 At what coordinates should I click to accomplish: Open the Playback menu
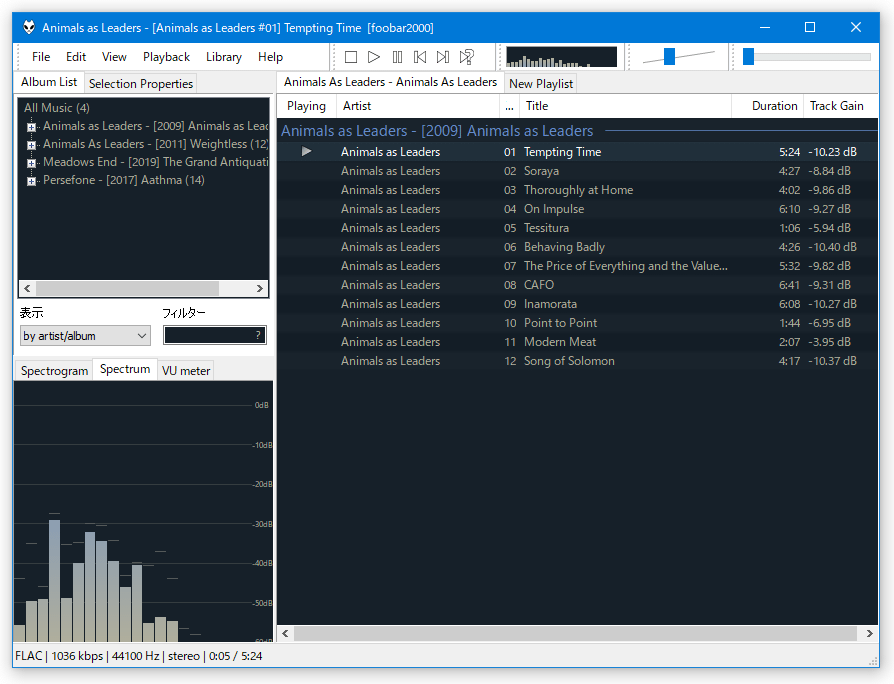(x=166, y=57)
